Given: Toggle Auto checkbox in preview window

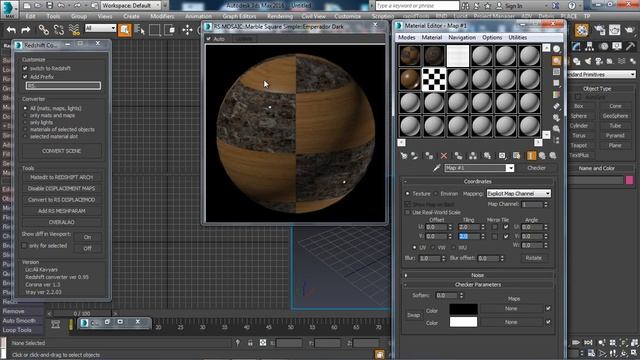Looking at the screenshot, I should coord(209,39).
